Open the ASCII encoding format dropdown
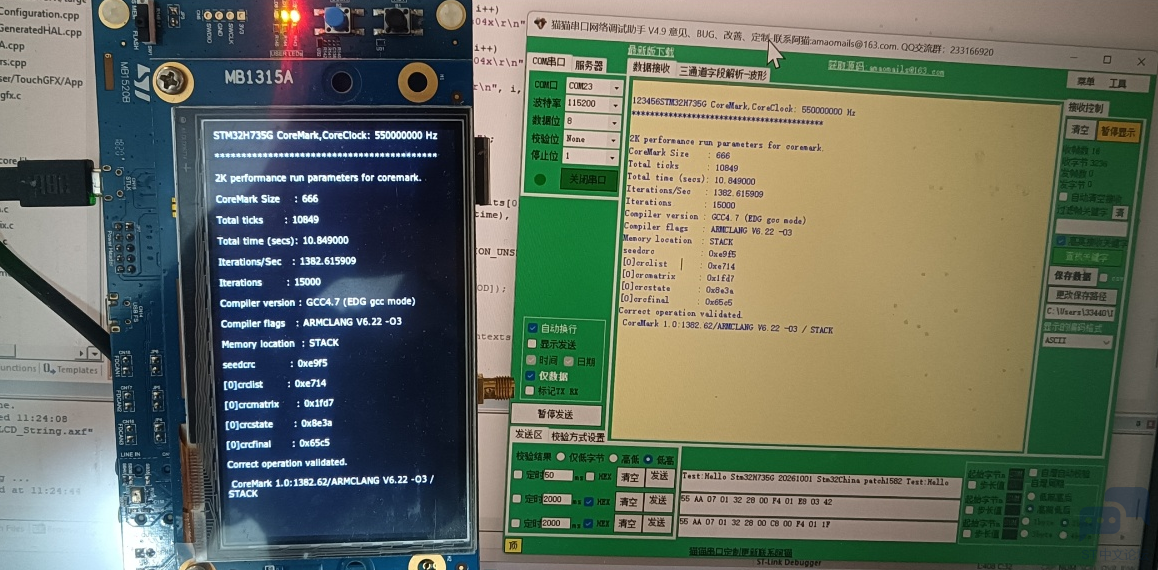The width and height of the screenshot is (1158, 570). tap(1078, 342)
